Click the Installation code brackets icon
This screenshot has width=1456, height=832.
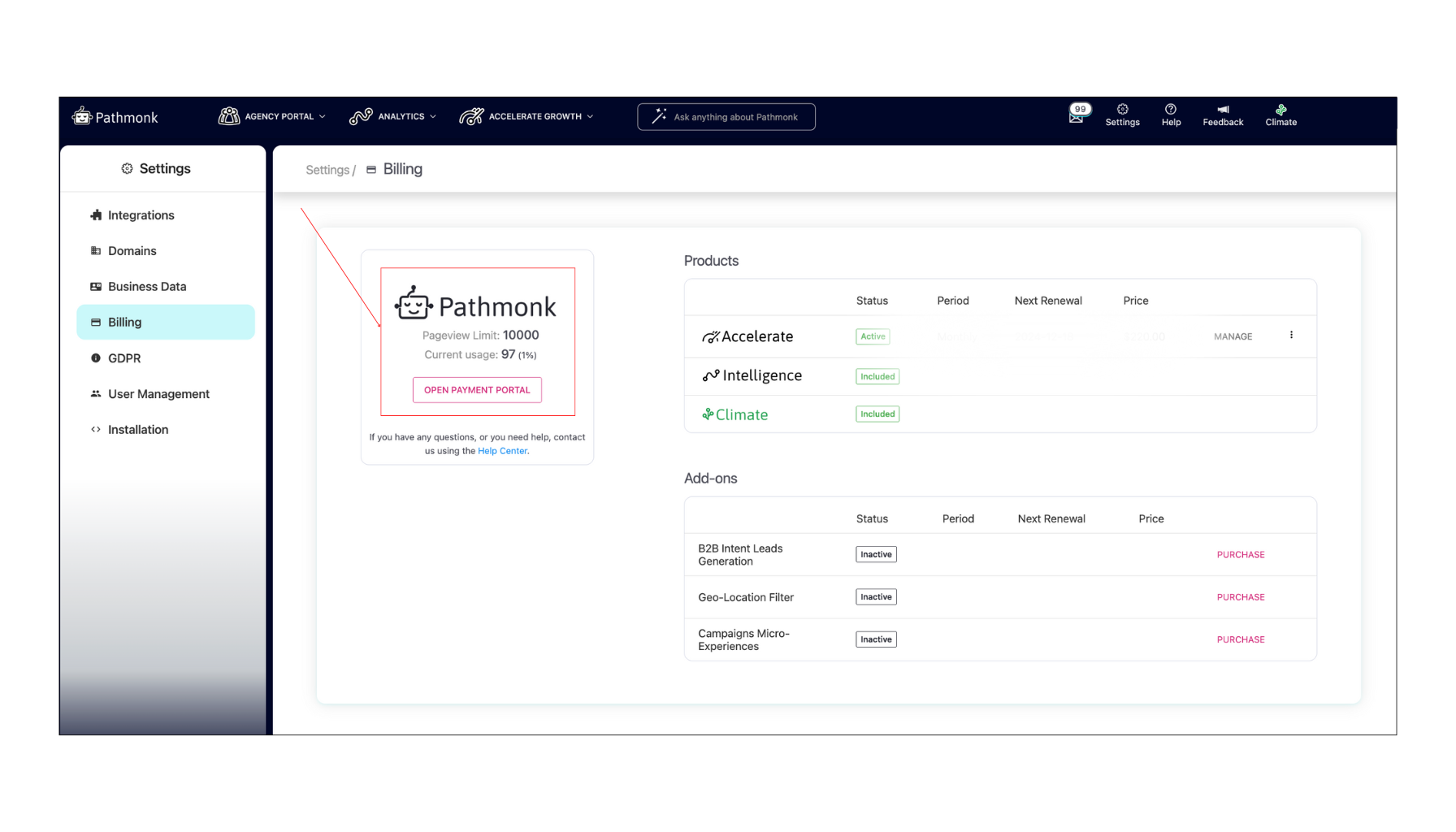point(96,429)
